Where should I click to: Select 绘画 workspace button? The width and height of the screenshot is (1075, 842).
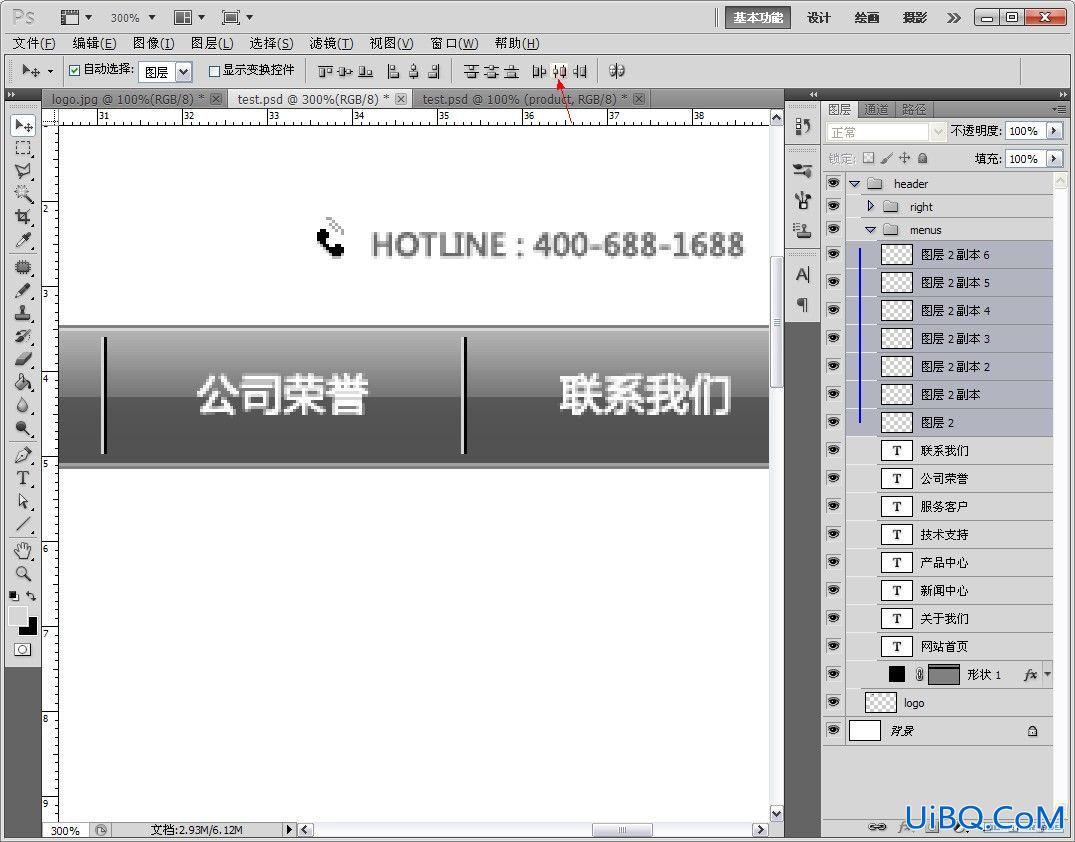[867, 17]
